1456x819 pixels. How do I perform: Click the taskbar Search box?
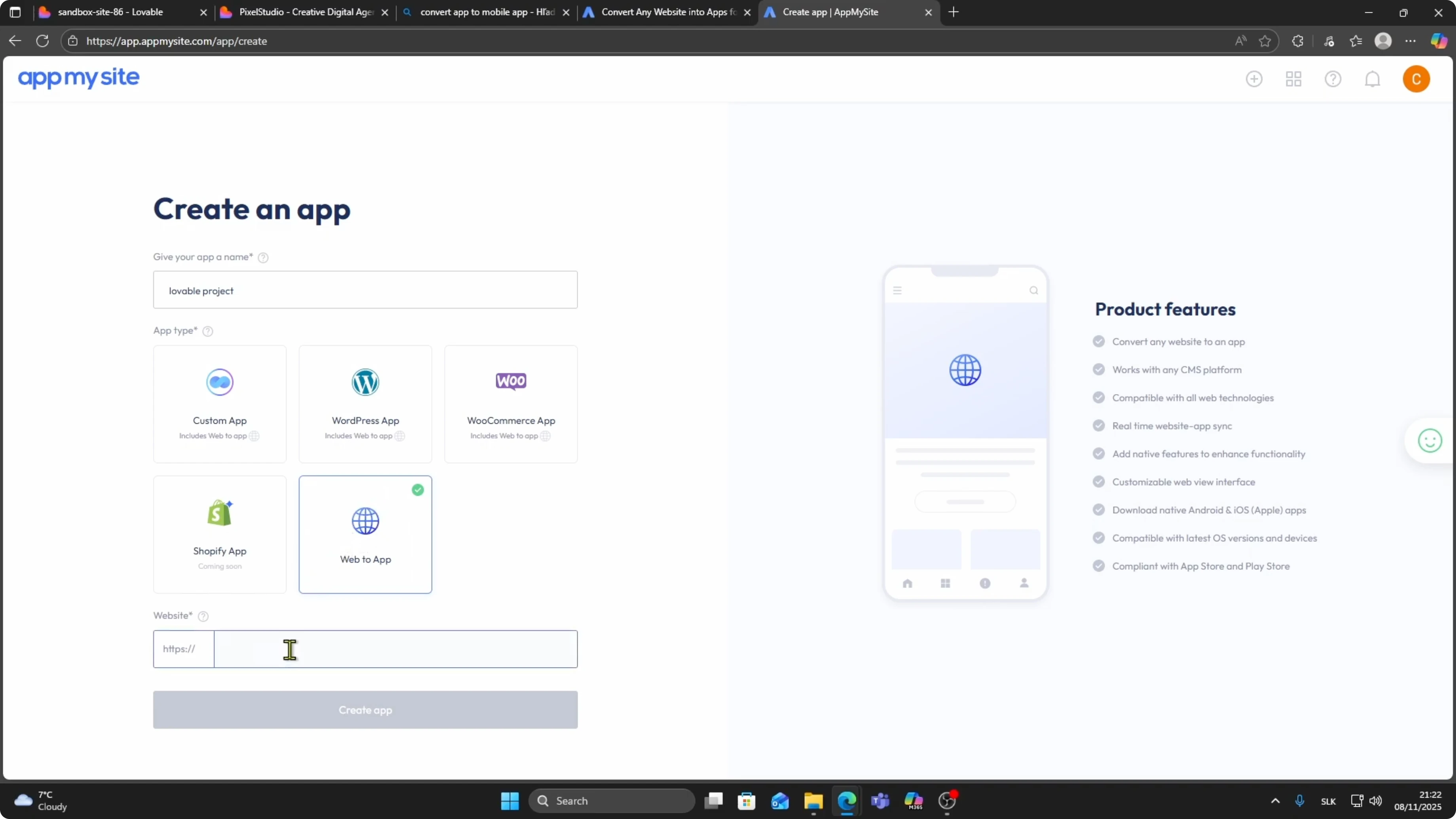pyautogui.click(x=612, y=801)
